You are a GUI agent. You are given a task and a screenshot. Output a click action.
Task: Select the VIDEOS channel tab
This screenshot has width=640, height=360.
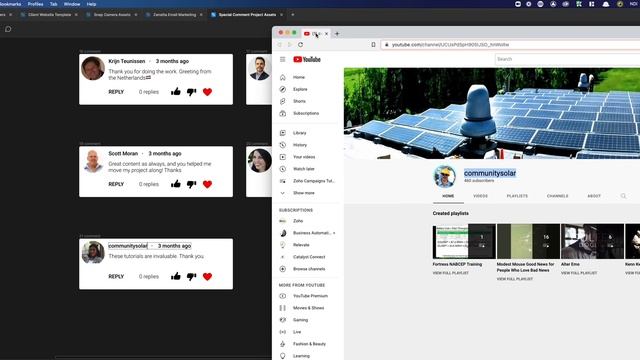pyautogui.click(x=480, y=196)
